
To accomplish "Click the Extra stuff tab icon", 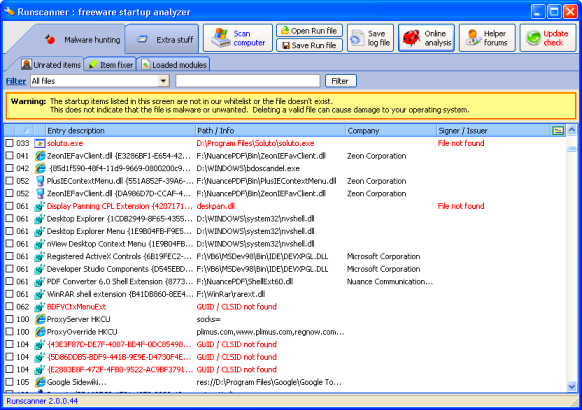I will [x=143, y=39].
